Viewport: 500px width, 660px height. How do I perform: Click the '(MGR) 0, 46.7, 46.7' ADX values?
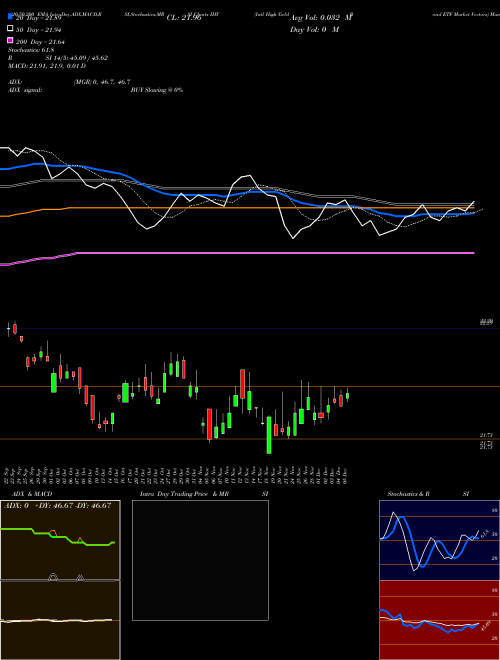pyautogui.click(x=102, y=82)
